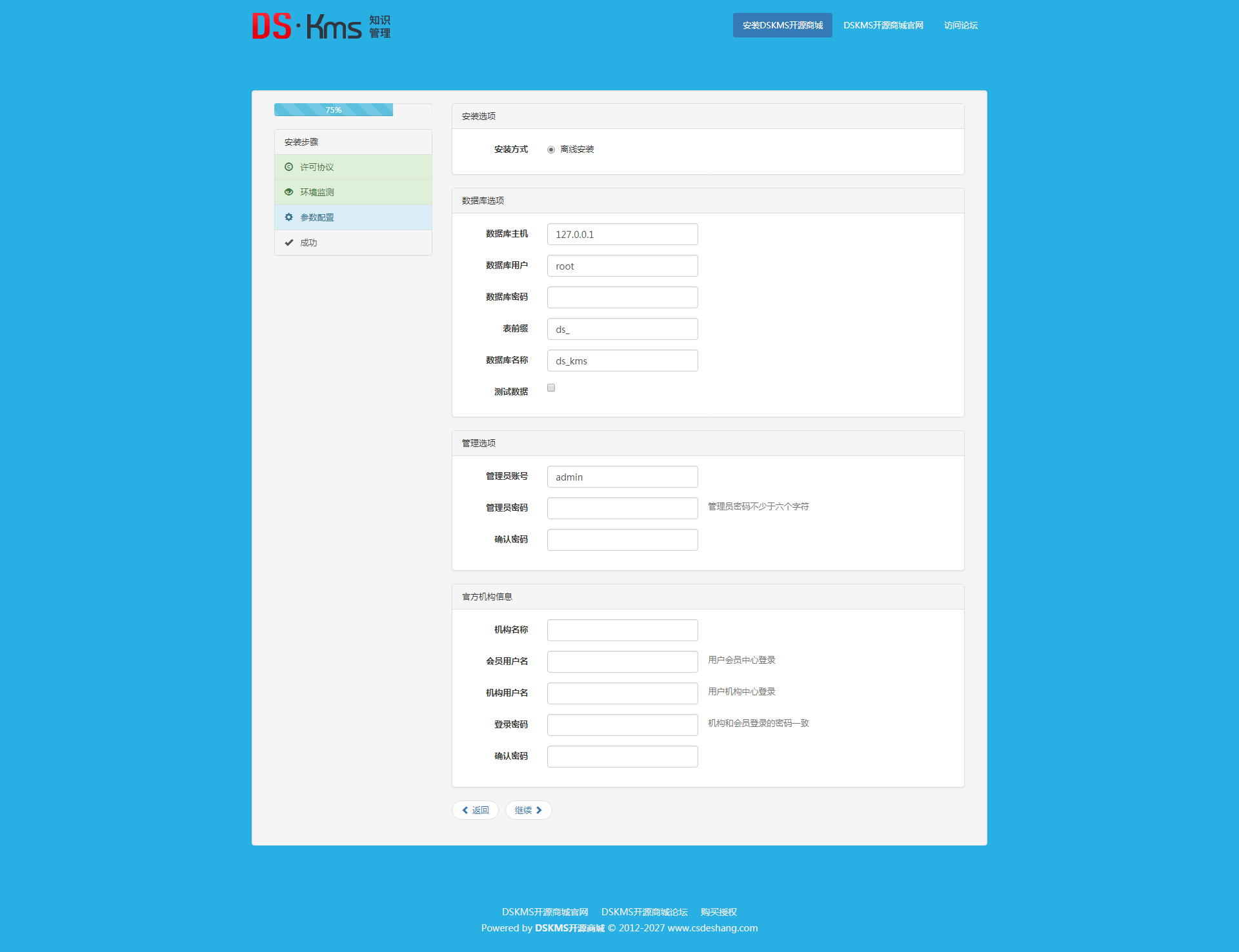Image resolution: width=1239 pixels, height=952 pixels.
Task: Select the 许可协议 install step
Action: coord(353,167)
